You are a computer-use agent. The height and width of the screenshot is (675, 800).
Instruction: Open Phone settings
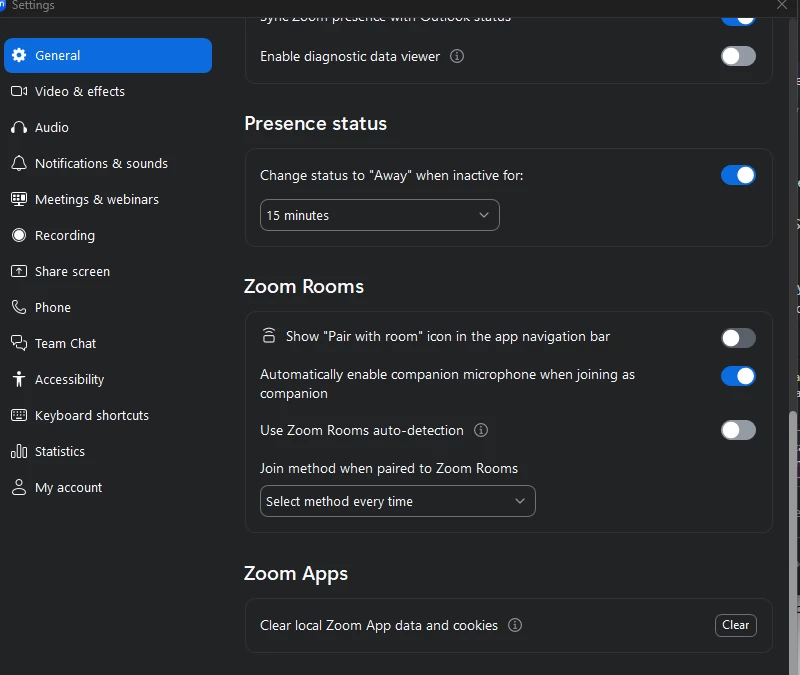tap(108, 307)
